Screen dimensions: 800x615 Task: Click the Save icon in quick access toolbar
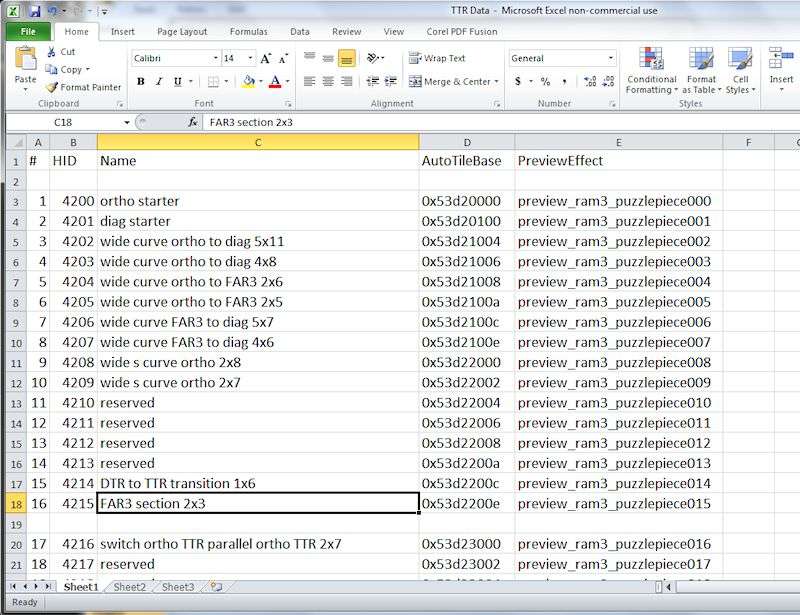34,11
